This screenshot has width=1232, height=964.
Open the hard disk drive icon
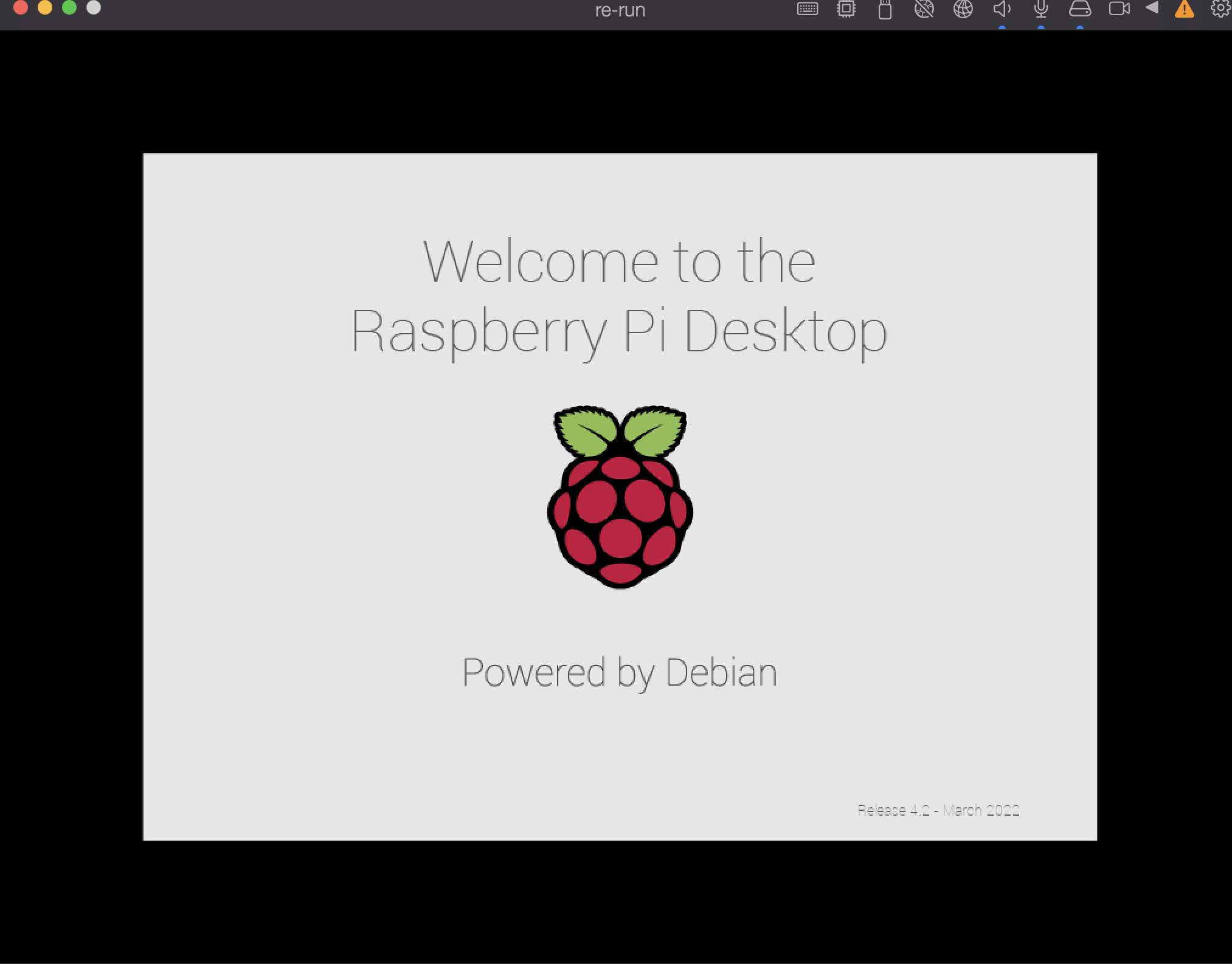pos(1080,9)
